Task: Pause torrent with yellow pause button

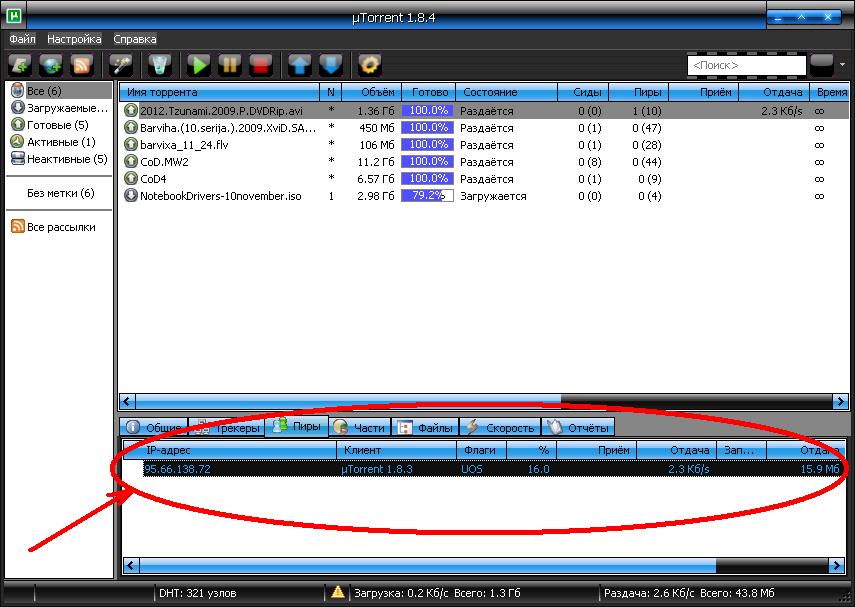Action: tap(230, 65)
